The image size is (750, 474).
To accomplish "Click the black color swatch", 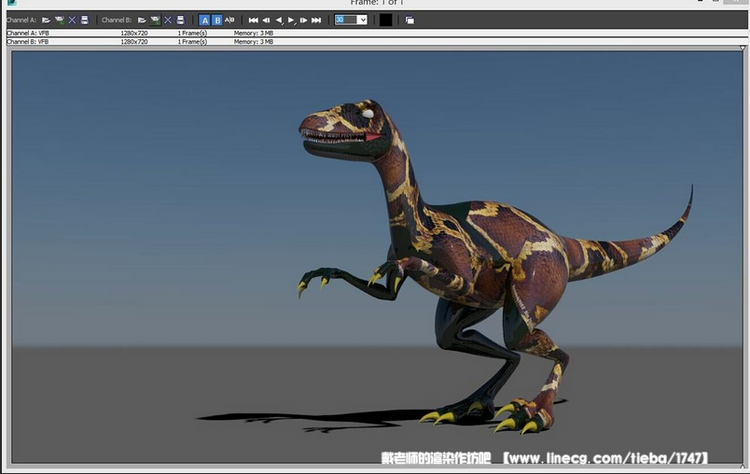I will tap(386, 20).
